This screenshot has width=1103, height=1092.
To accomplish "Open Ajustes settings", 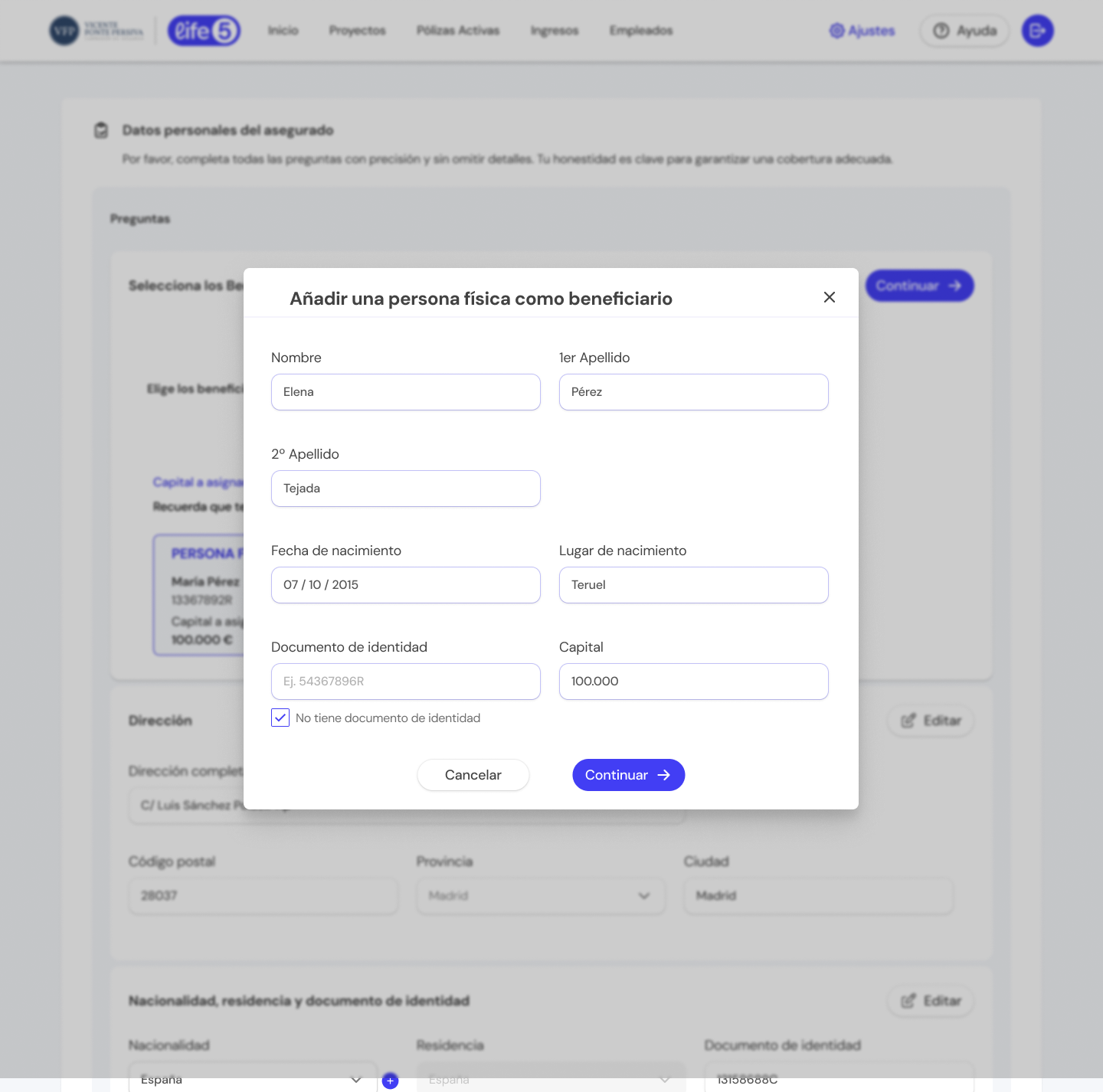I will pos(862,31).
